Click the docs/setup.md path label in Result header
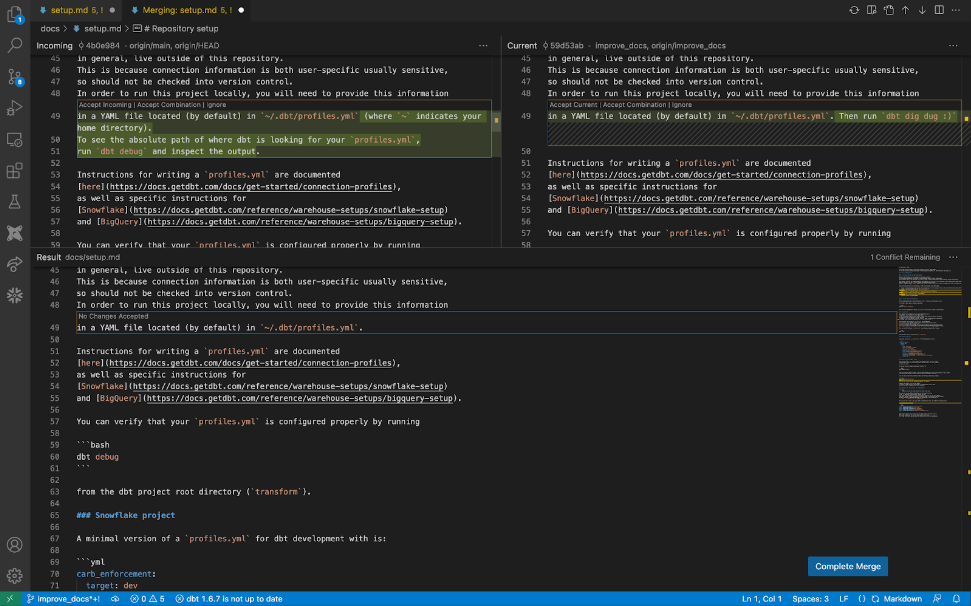This screenshot has height=606, width=971. [92, 258]
